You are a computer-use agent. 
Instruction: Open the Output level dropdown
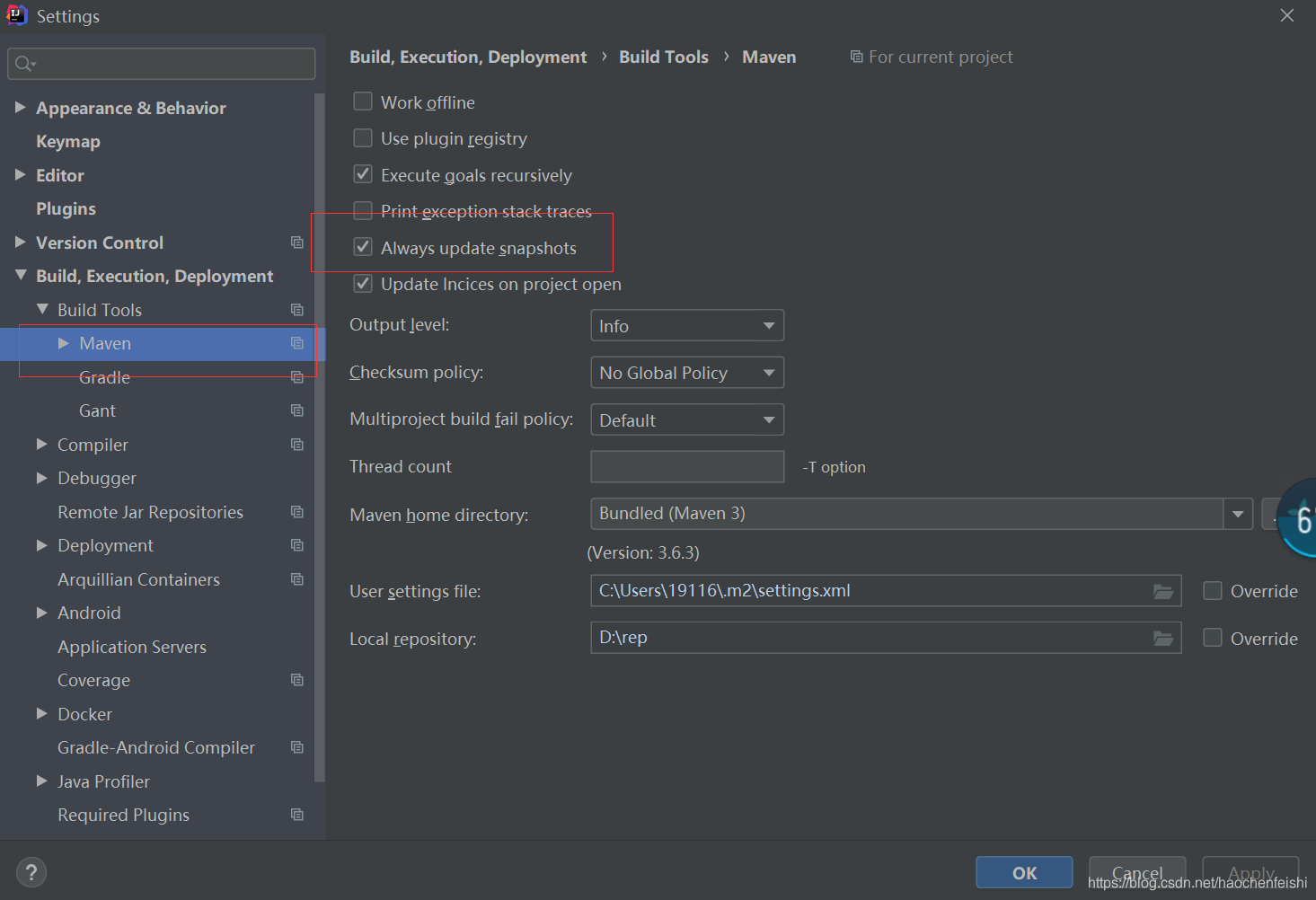tap(687, 325)
